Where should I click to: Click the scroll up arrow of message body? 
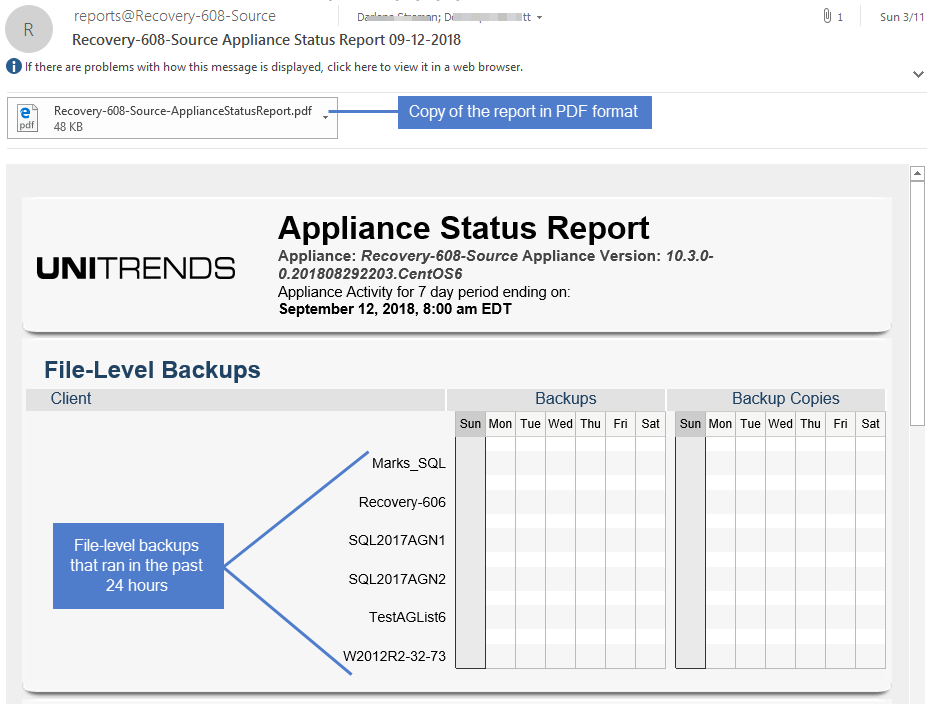(x=917, y=174)
